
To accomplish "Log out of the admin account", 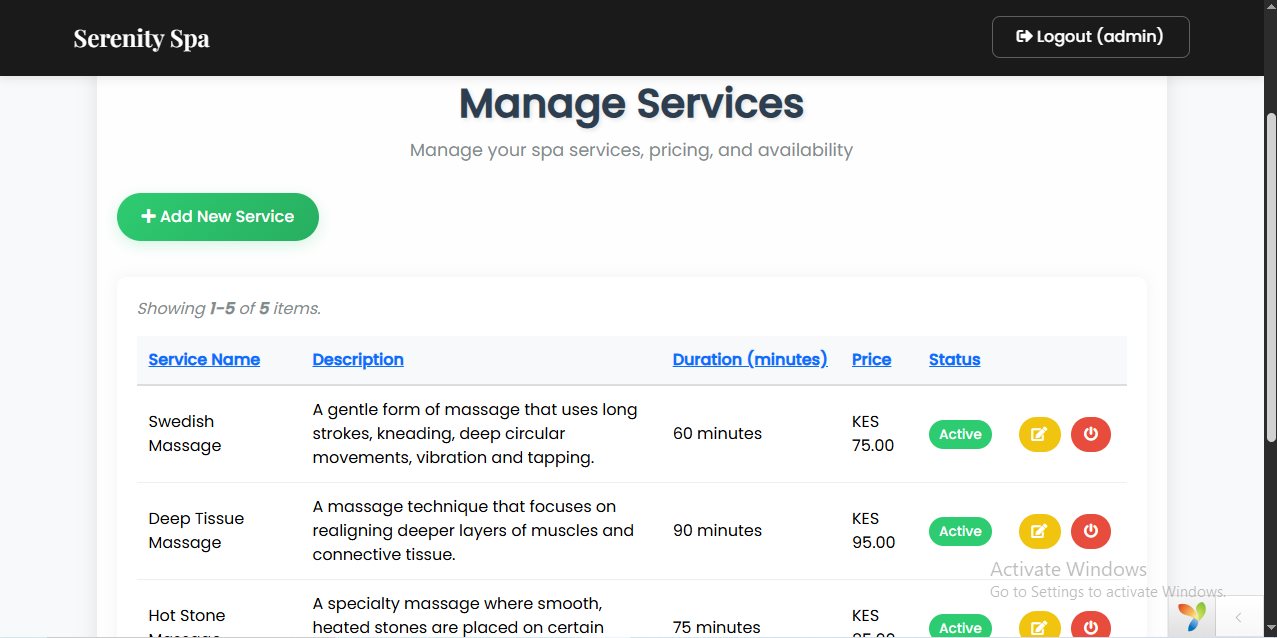I will coord(1090,37).
